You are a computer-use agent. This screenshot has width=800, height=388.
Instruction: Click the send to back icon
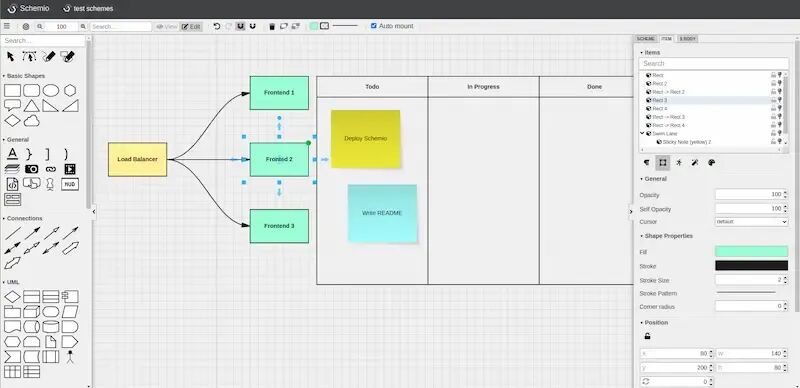295,26
